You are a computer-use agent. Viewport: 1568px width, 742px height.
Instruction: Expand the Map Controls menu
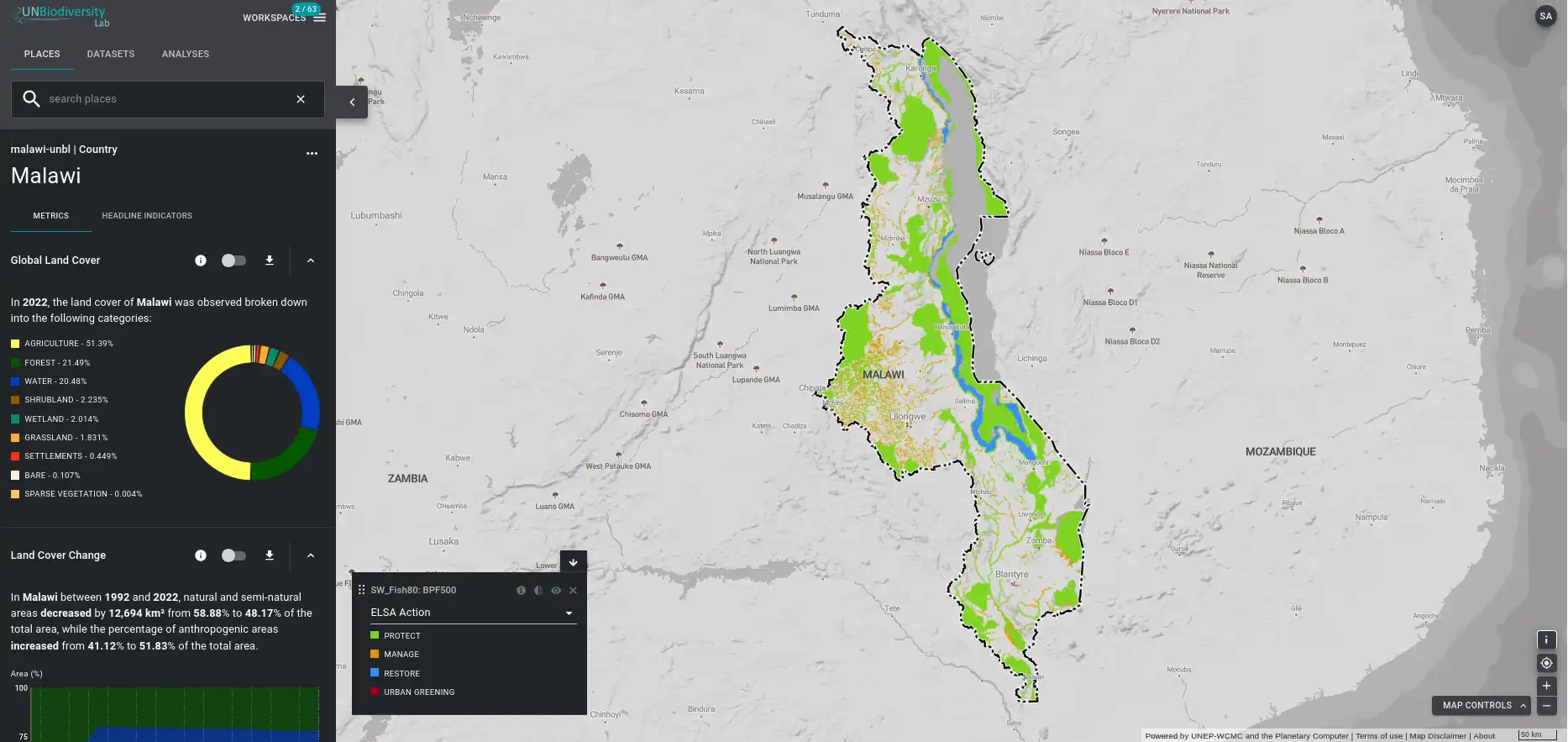click(x=1481, y=706)
